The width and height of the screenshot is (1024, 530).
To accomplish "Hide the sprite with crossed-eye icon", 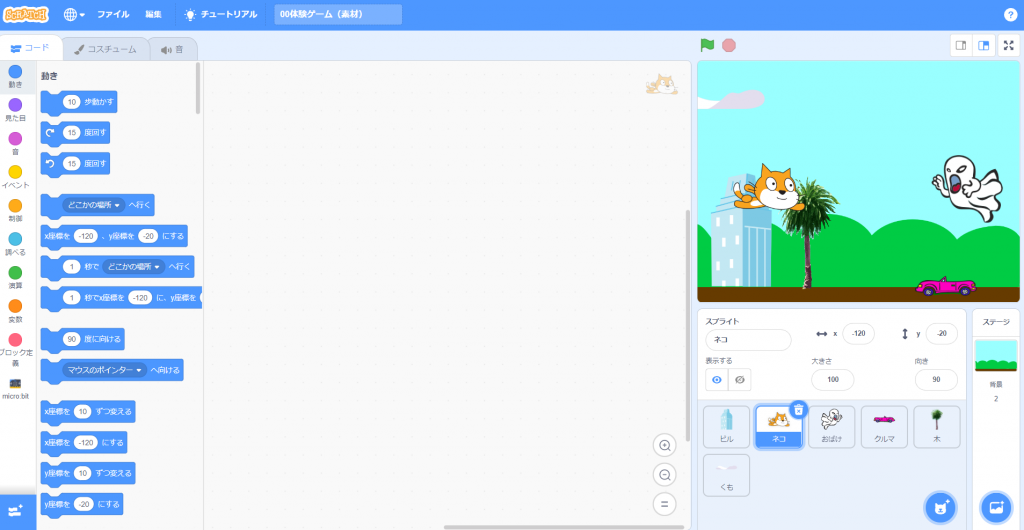I will click(x=740, y=380).
